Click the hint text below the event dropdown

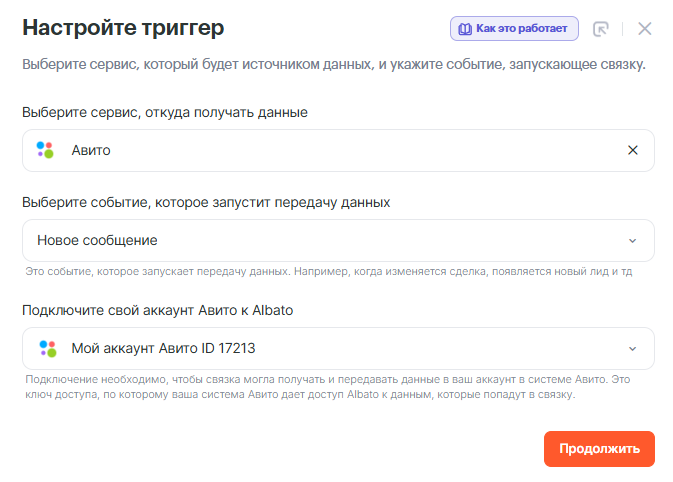(328, 271)
